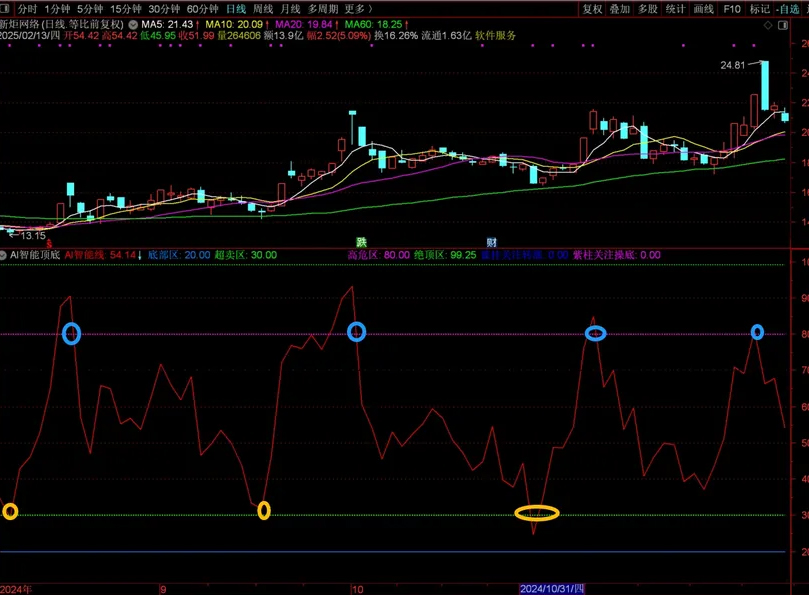
Task: Open the 多周期 multi-period view
Action: (x=318, y=8)
